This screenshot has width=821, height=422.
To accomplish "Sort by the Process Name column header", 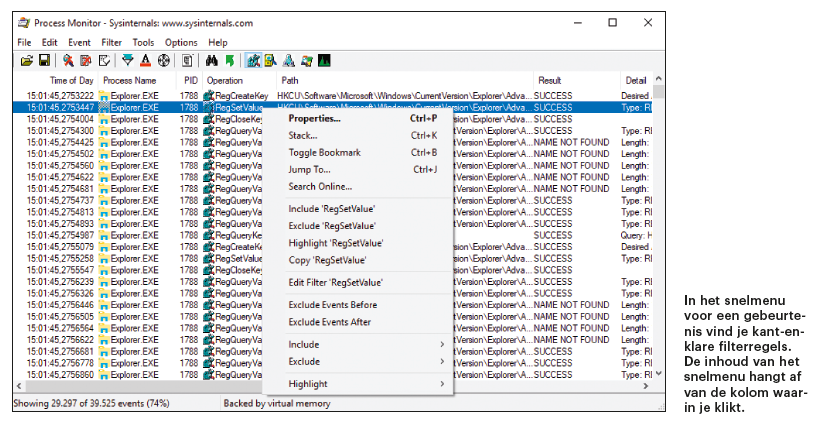I will click(x=131, y=80).
